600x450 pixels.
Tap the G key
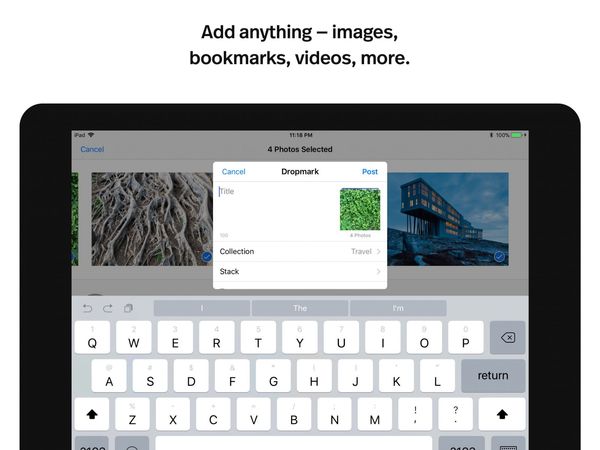click(273, 376)
